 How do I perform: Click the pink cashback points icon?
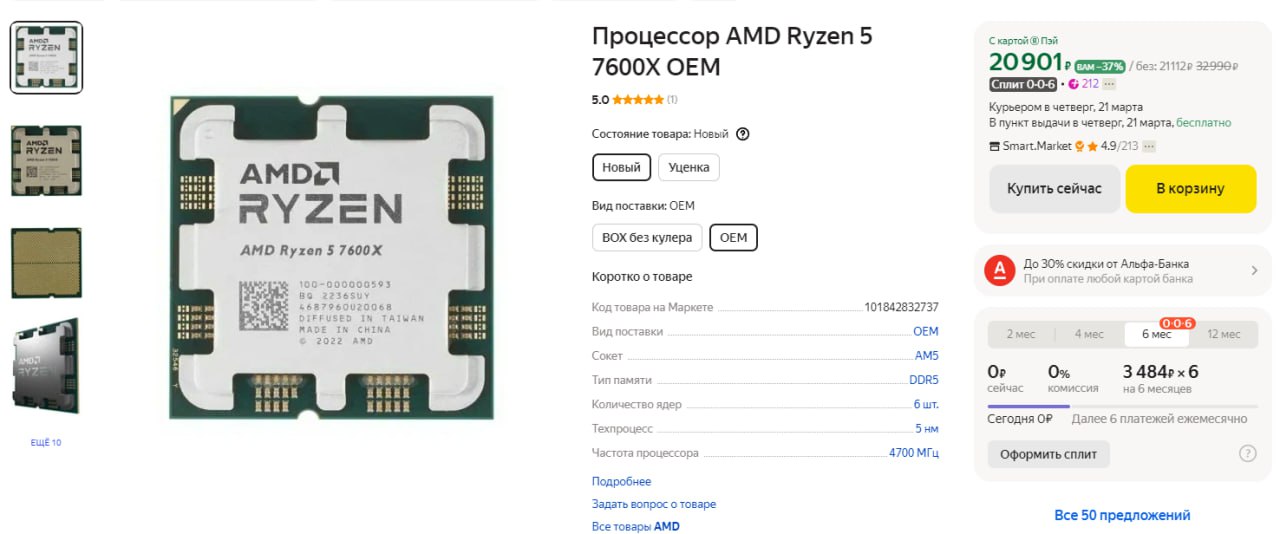tap(1073, 84)
